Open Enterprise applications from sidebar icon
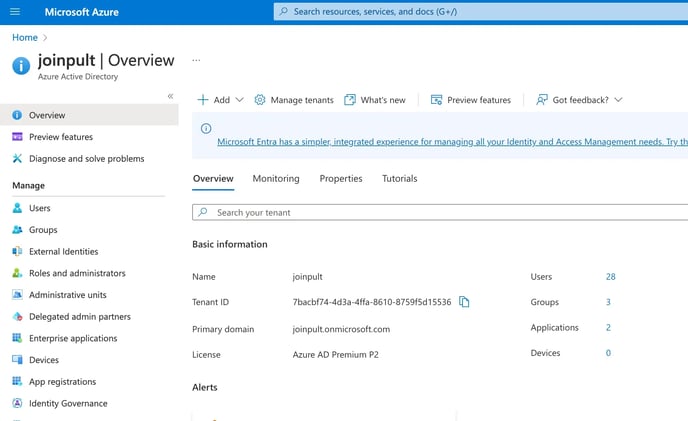The width and height of the screenshot is (688, 421). (x=17, y=338)
